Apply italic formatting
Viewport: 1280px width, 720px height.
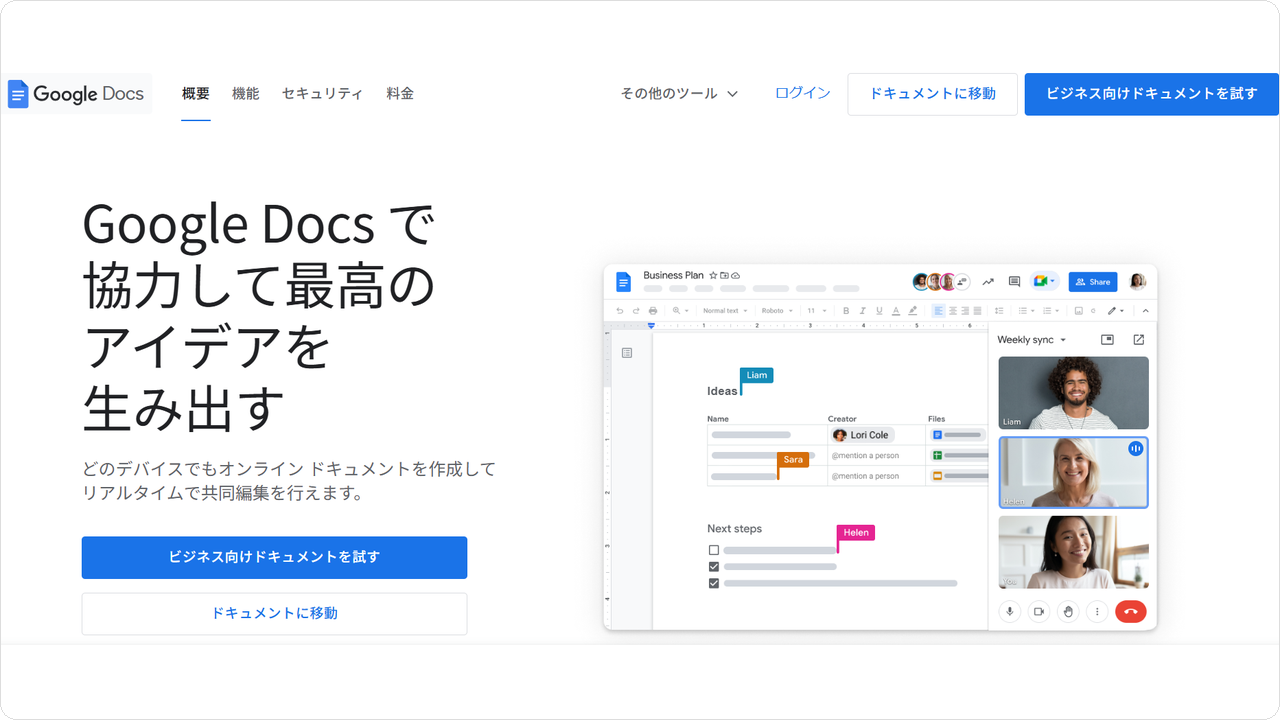862,311
